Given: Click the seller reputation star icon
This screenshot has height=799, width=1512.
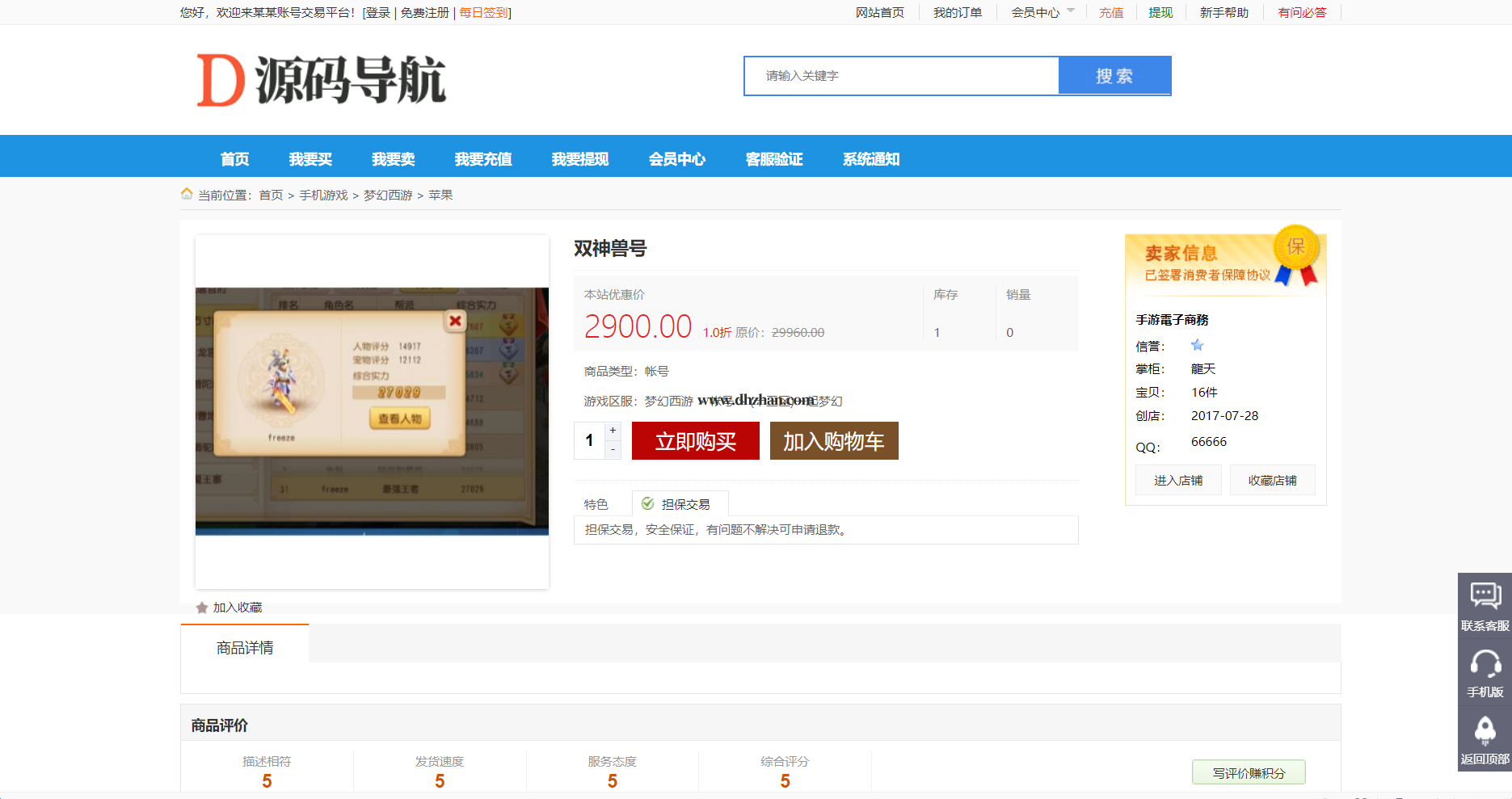Looking at the screenshot, I should click(1197, 346).
